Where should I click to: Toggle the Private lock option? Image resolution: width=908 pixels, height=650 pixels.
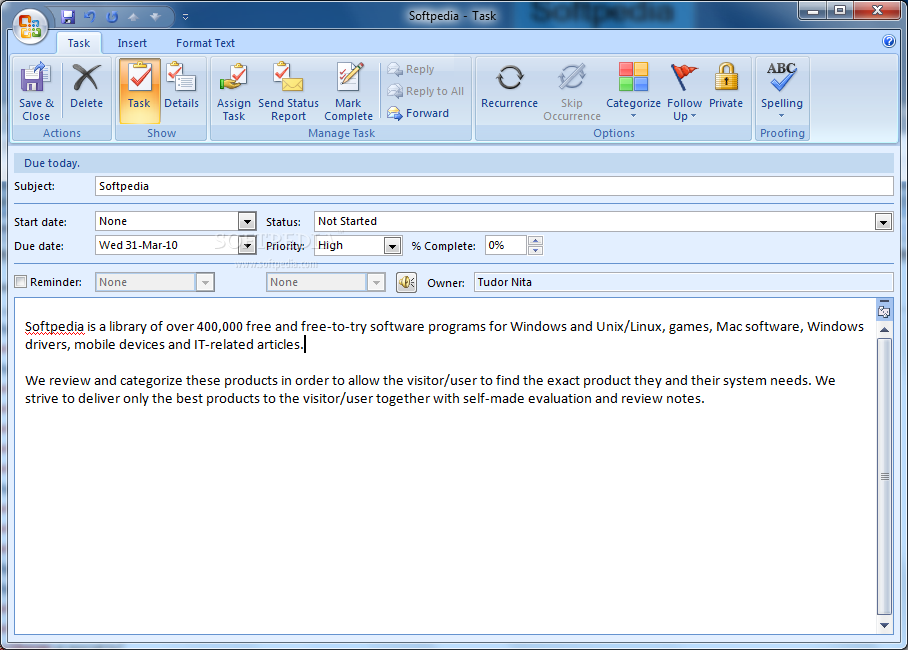click(x=726, y=86)
